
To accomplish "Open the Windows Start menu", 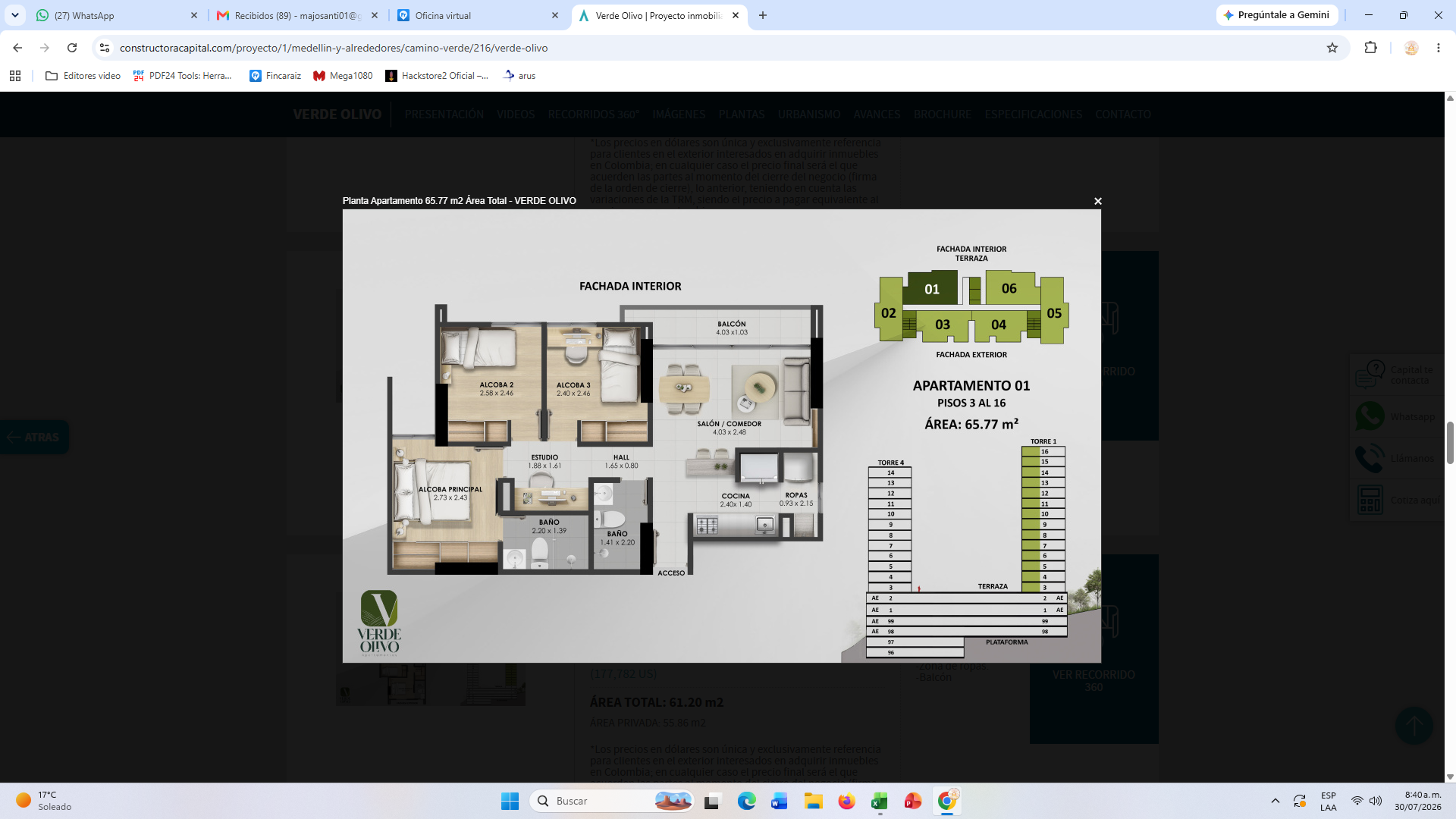I will click(x=510, y=801).
